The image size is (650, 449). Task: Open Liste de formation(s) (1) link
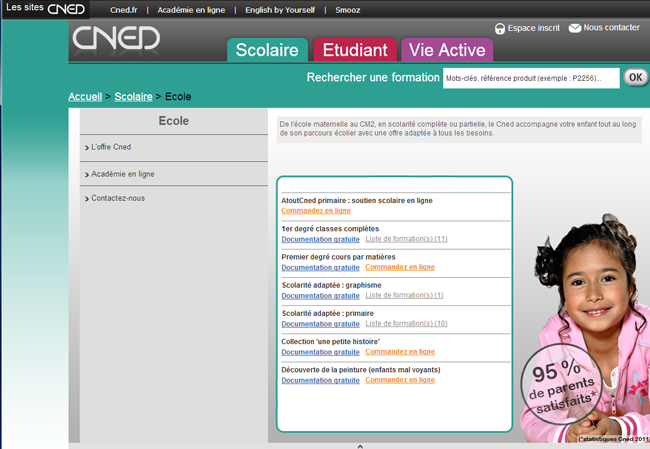(x=404, y=295)
